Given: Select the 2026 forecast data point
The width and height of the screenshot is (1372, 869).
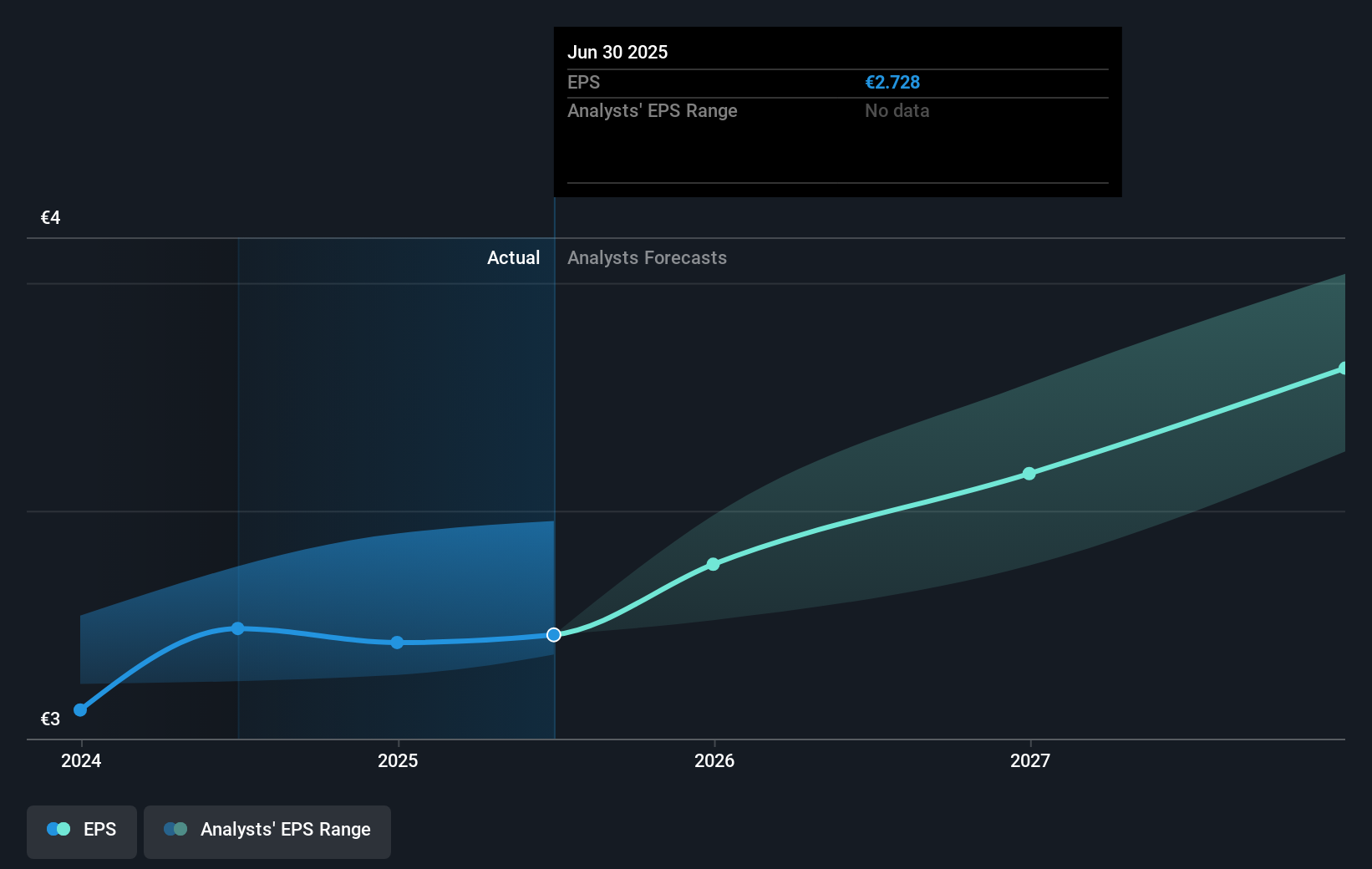Looking at the screenshot, I should (x=713, y=565).
